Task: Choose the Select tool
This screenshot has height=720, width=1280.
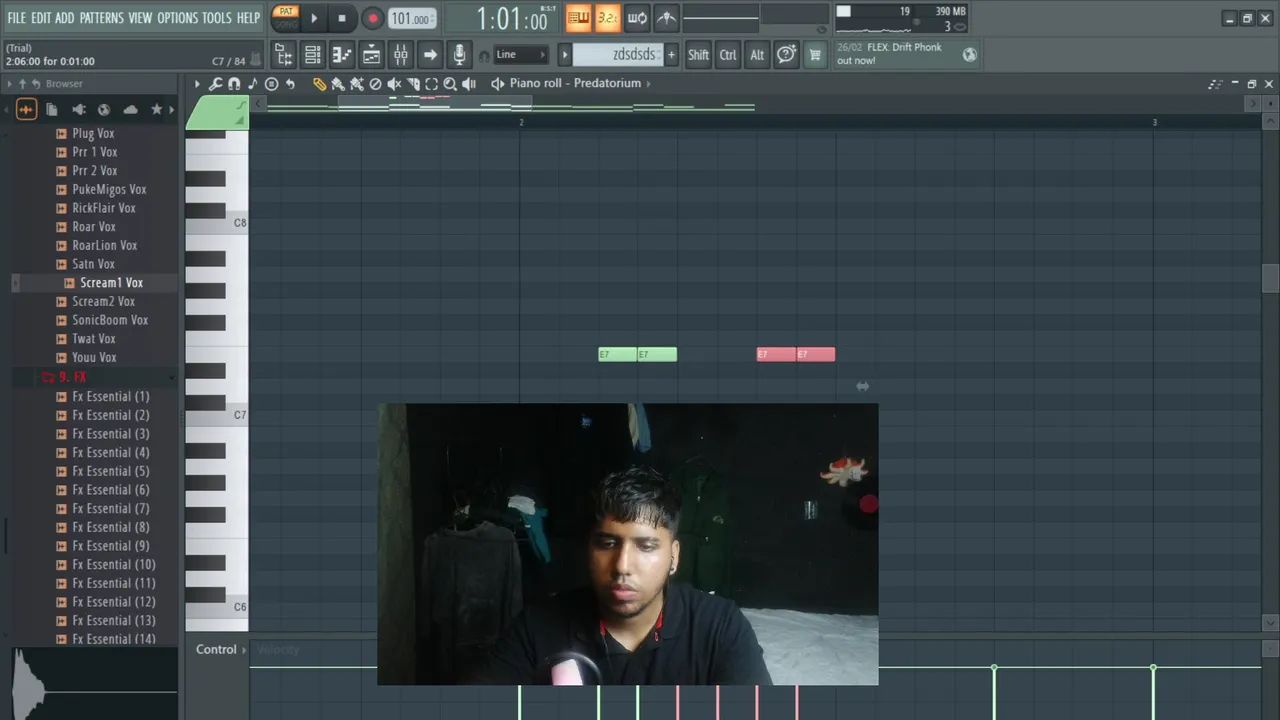Action: [x=431, y=84]
